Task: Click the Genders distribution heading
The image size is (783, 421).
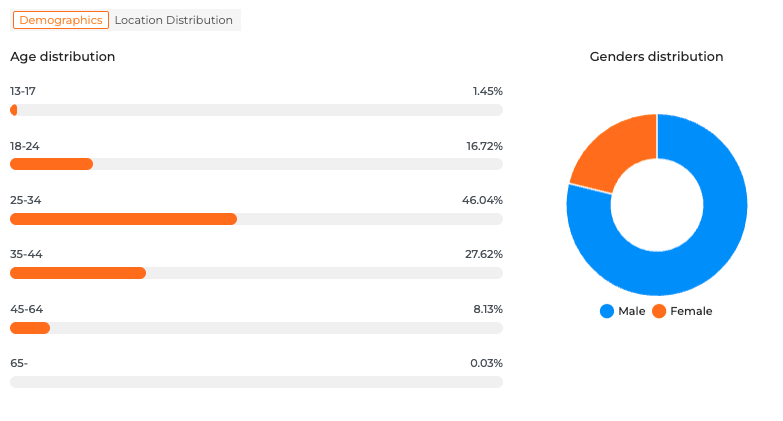Action: click(656, 57)
